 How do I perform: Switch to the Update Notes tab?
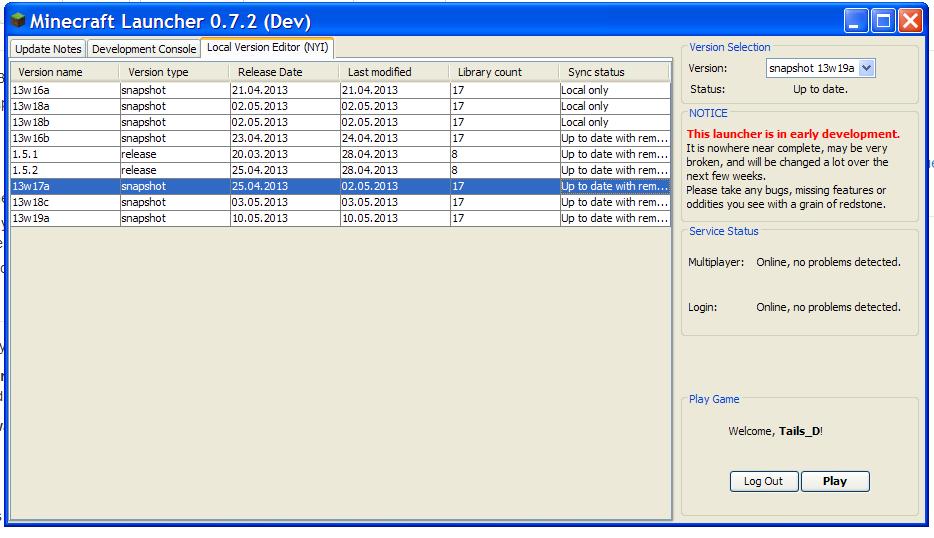(x=48, y=49)
